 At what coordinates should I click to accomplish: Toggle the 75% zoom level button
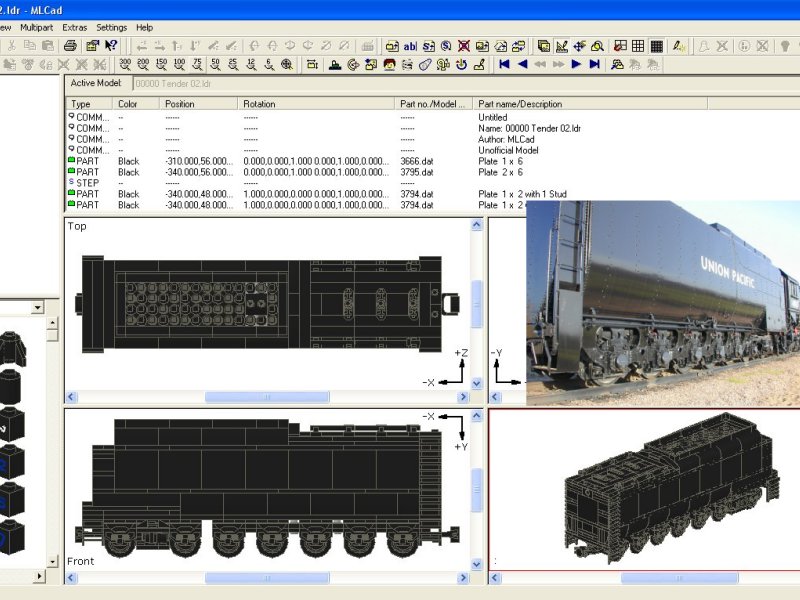pos(197,64)
